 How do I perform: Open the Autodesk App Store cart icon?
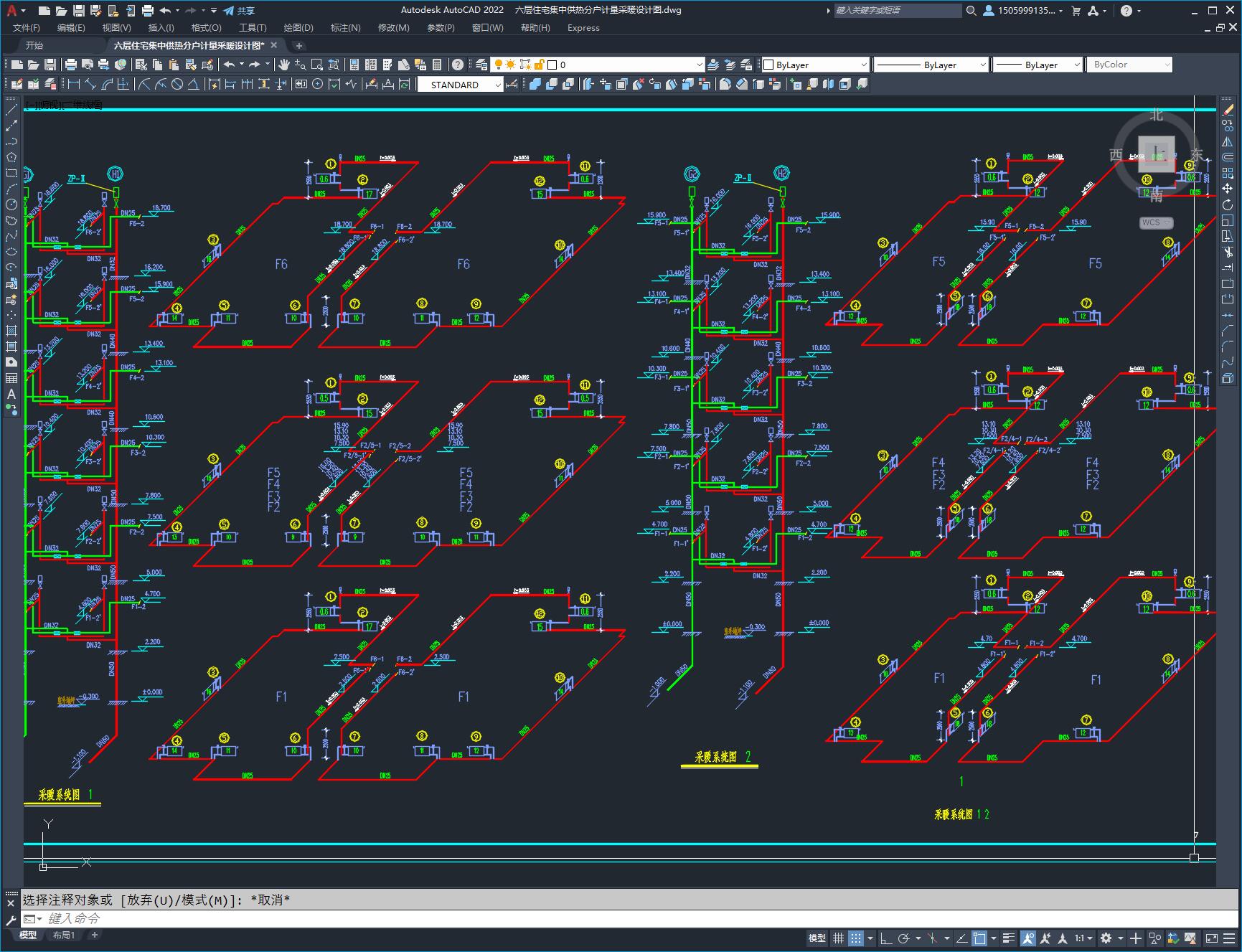(x=1076, y=10)
